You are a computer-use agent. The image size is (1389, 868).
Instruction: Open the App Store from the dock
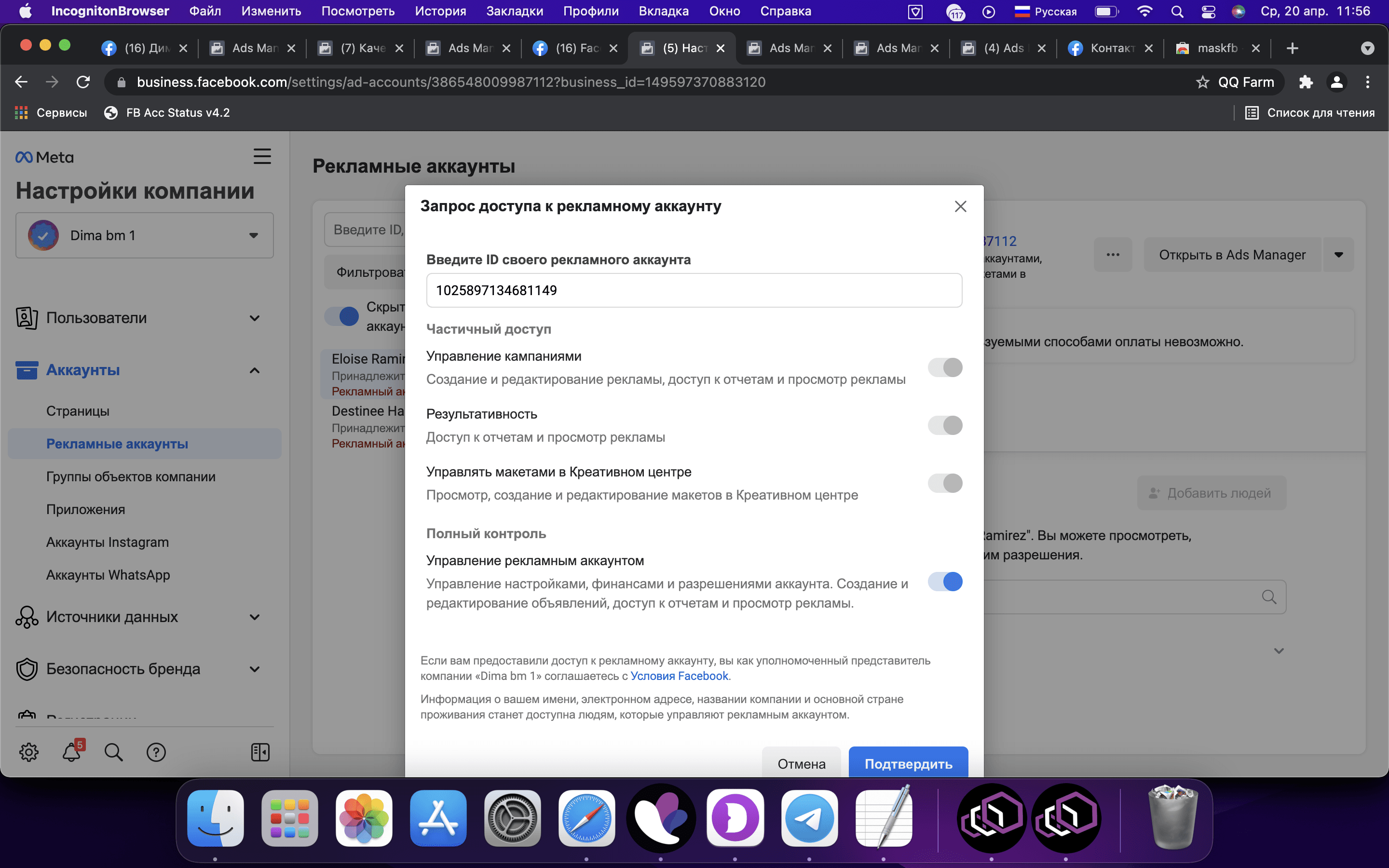click(438, 818)
